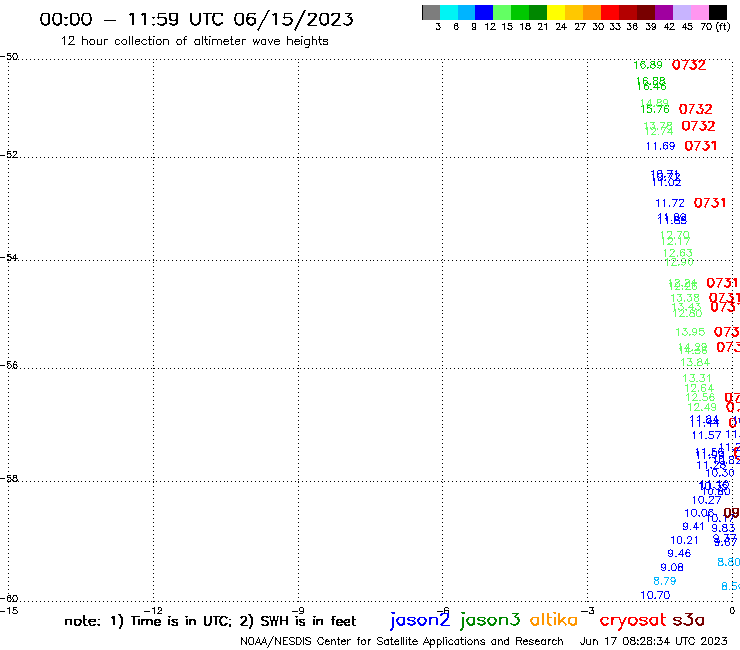Viewport: 740px width, 650px height.
Task: Click the green value 12.63
Action: tap(678, 253)
